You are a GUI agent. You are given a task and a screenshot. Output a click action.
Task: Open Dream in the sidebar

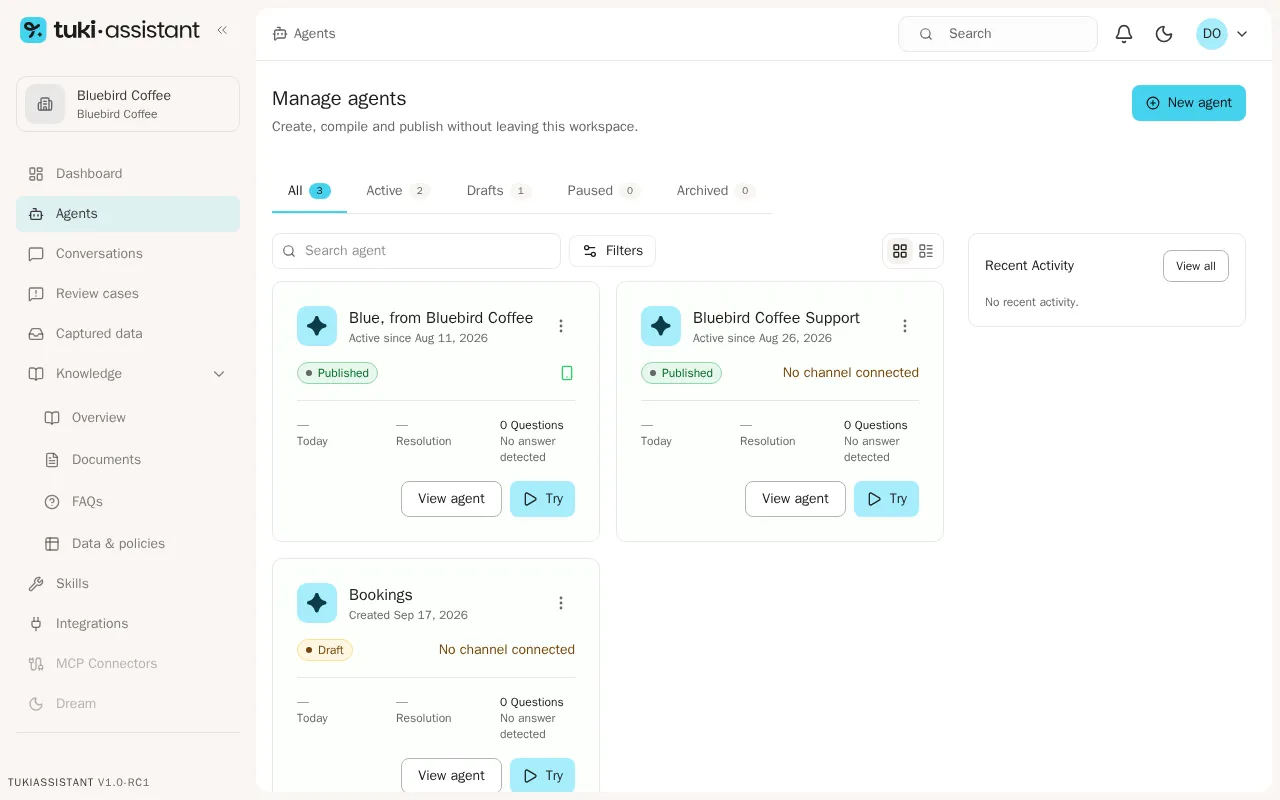(x=128, y=704)
